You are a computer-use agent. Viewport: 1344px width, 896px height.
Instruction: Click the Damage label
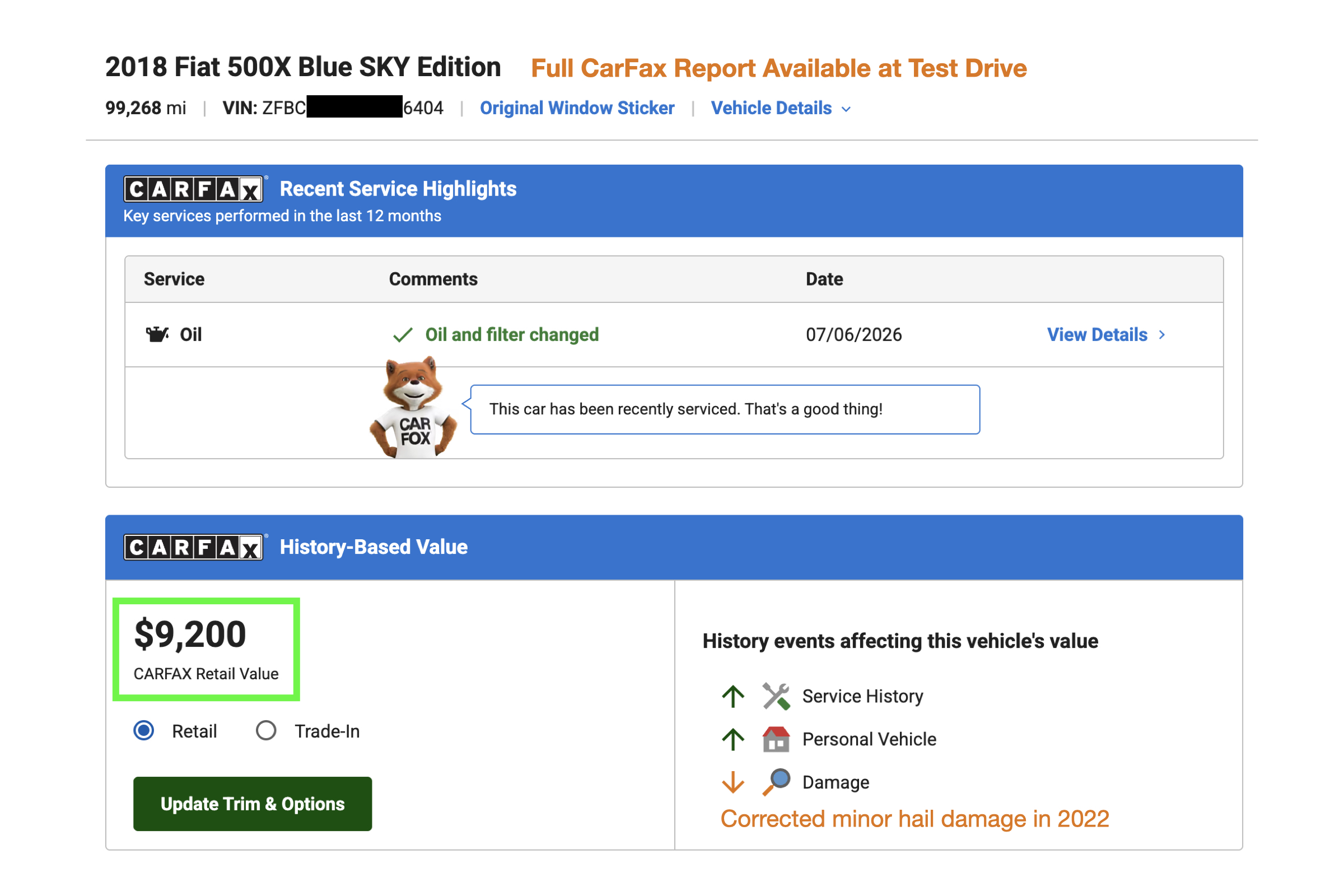point(836,782)
